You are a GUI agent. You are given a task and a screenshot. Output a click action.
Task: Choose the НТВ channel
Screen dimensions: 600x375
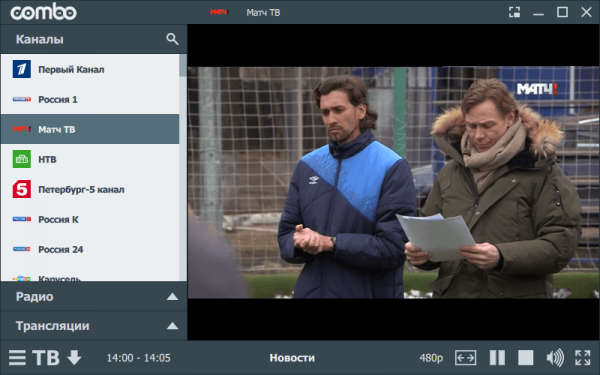coord(90,159)
